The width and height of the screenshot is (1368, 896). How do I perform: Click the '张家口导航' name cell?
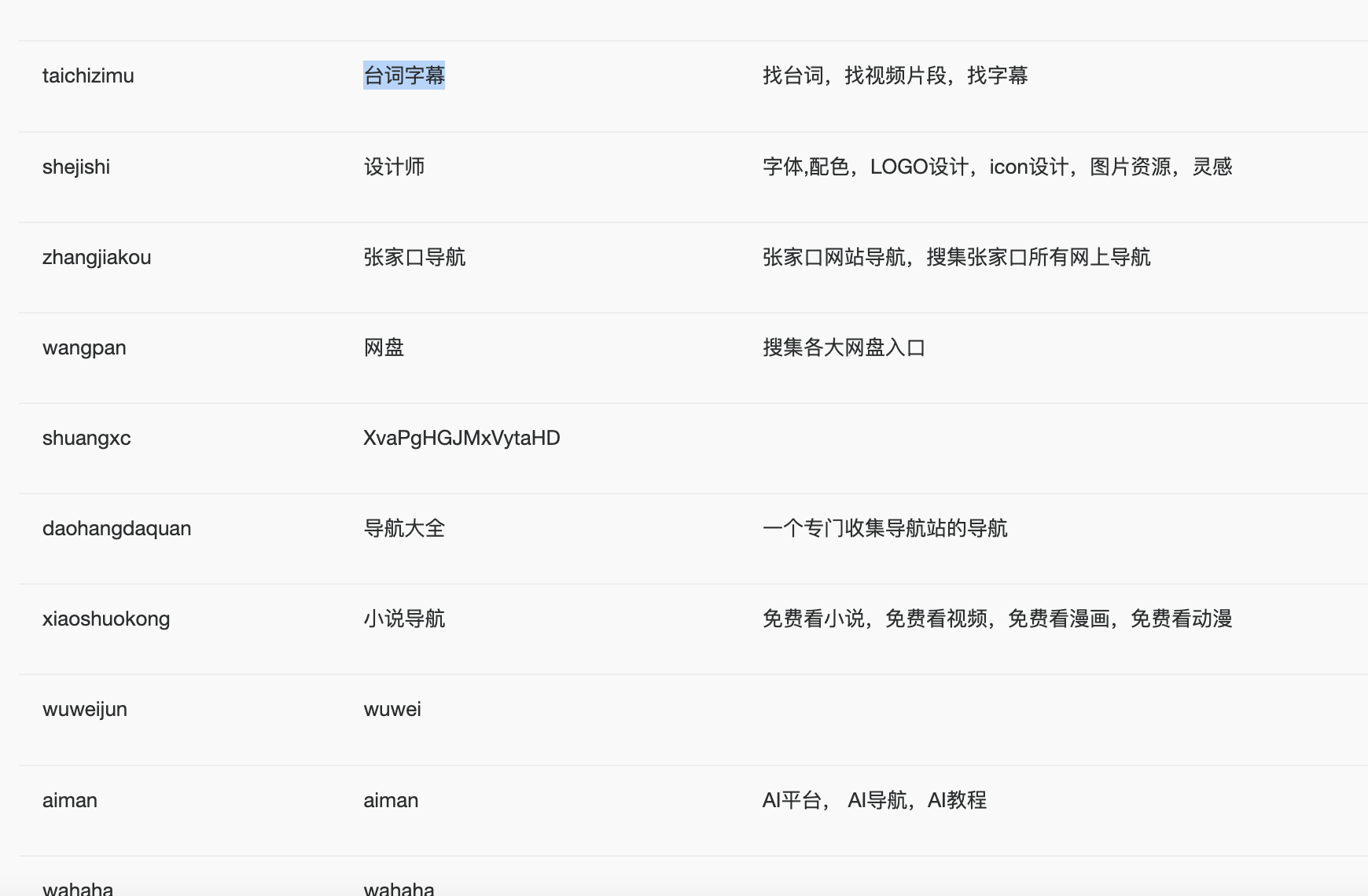point(414,257)
